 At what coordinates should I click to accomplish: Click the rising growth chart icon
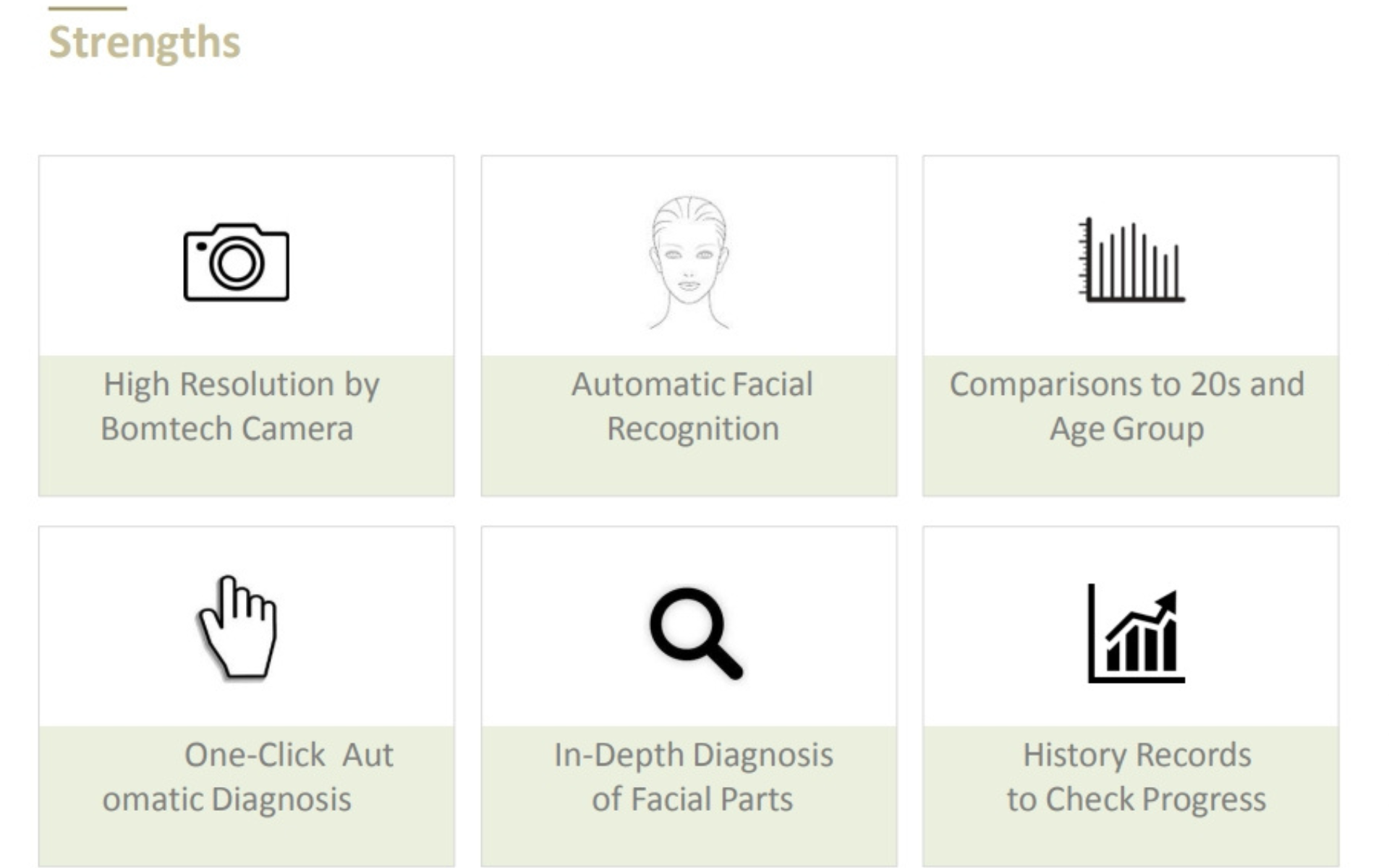click(1136, 634)
